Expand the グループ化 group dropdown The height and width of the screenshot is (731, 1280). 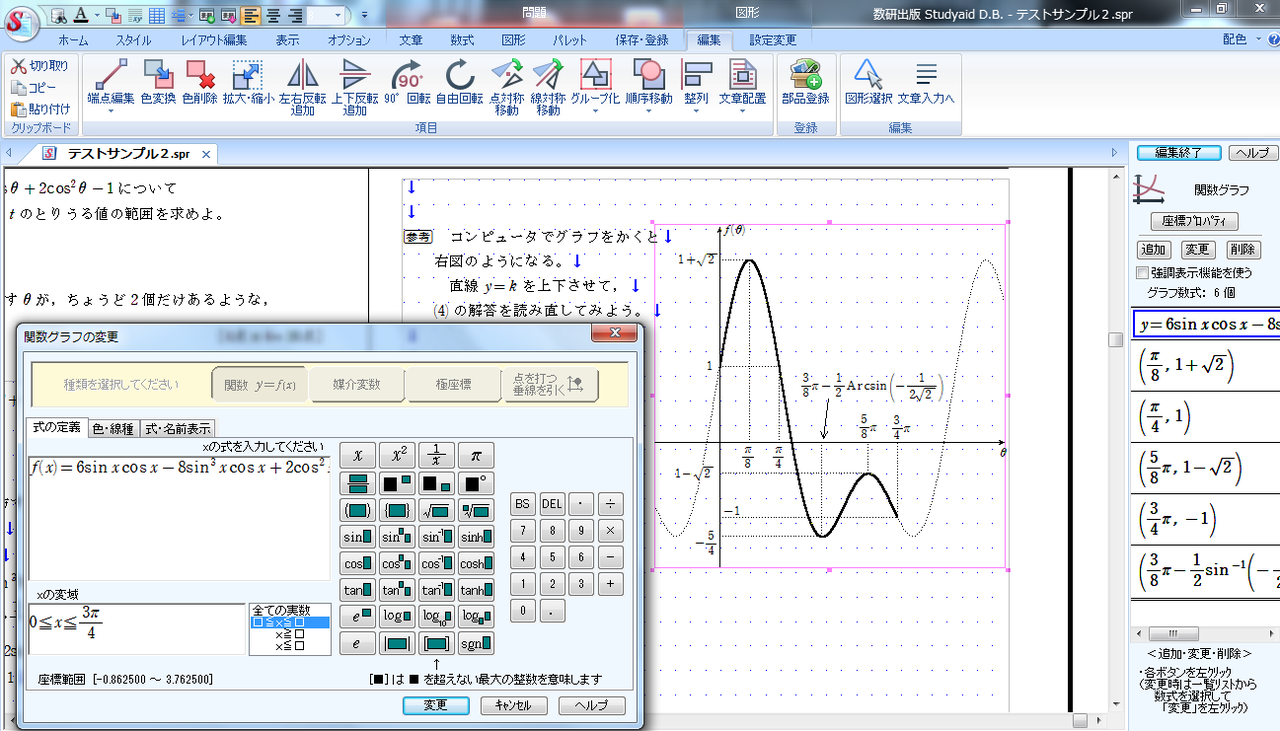tap(596, 111)
